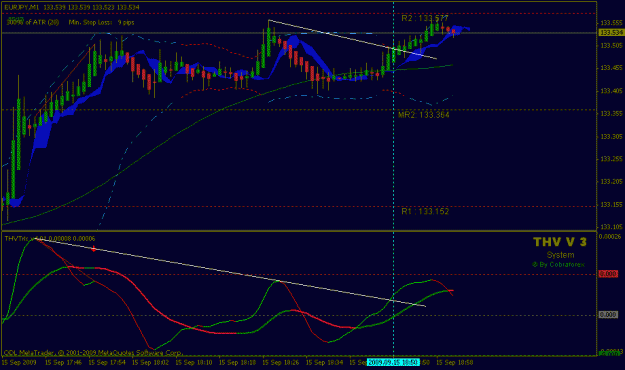The height and width of the screenshot is (370, 625).
Task: Click the 'THV V 3' title text
Action: tap(560, 242)
